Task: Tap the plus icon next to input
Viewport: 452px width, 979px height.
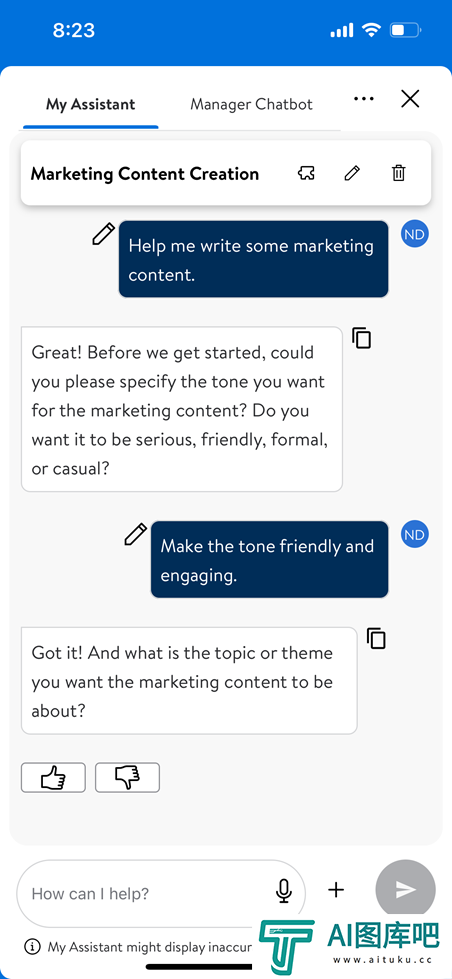Action: (x=336, y=890)
